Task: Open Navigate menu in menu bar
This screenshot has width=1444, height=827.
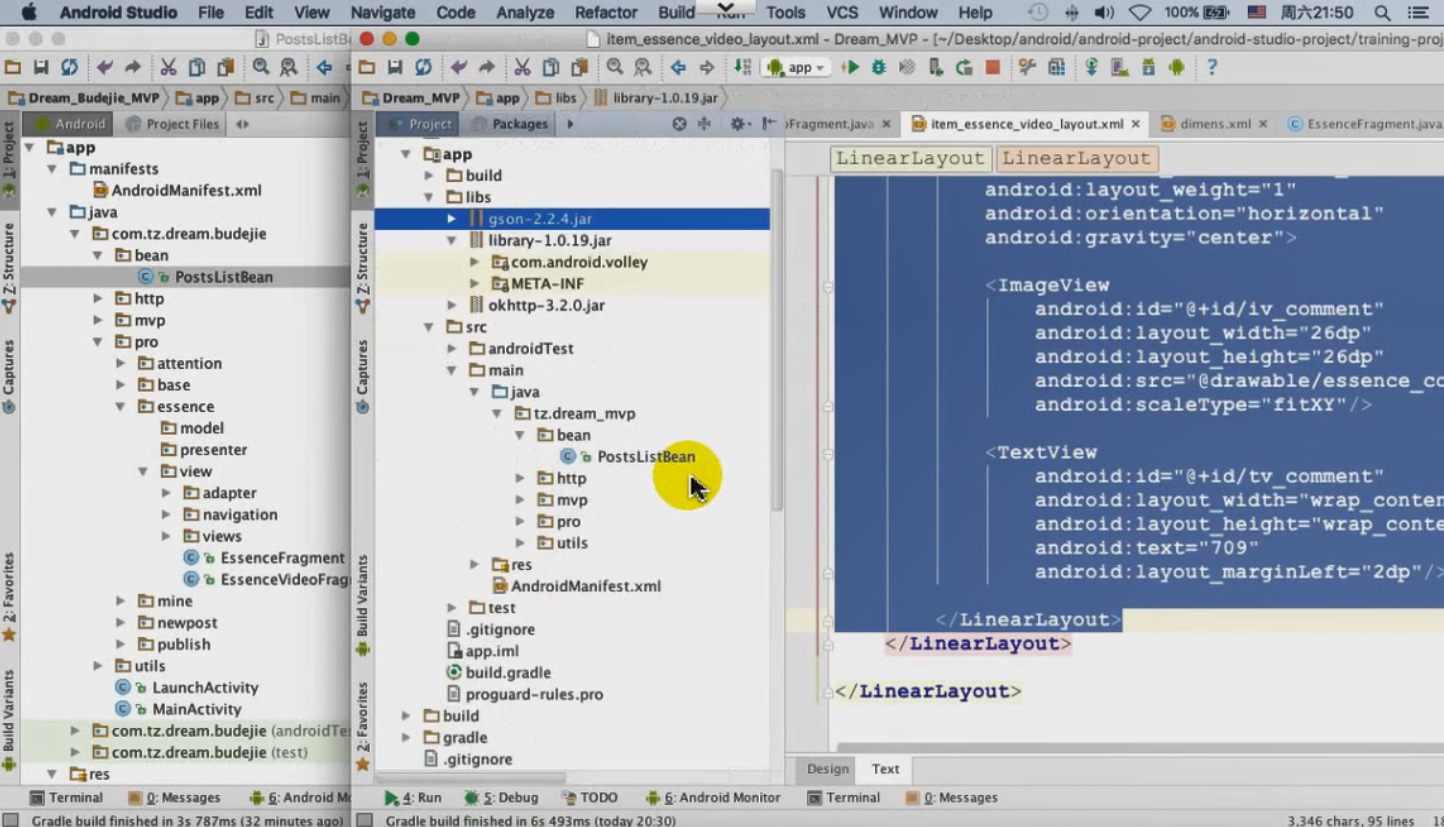Action: tap(383, 13)
